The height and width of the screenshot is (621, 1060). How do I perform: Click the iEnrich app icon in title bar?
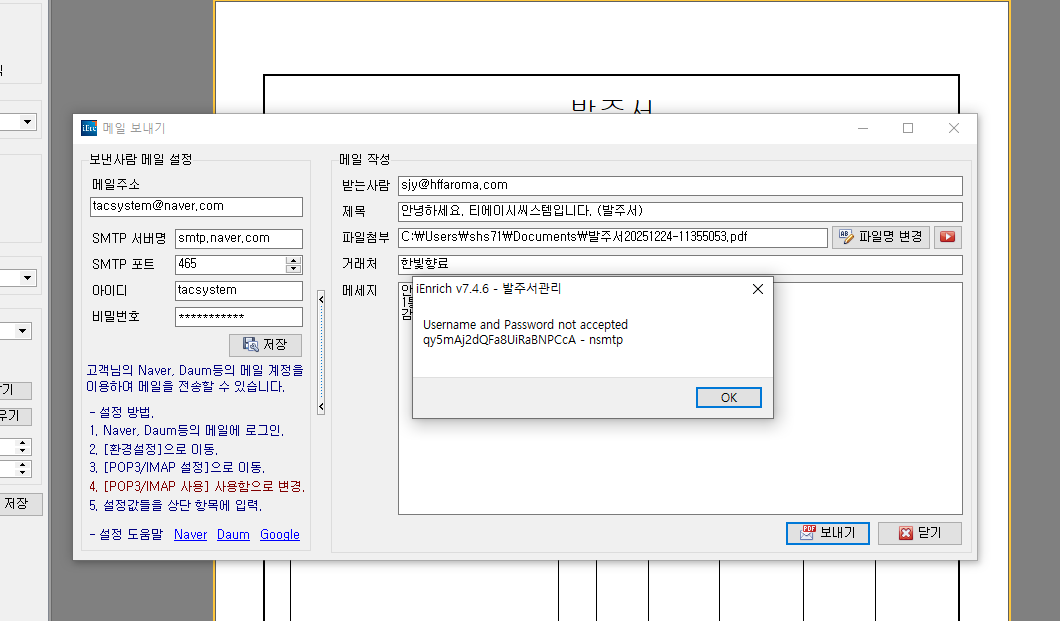pyautogui.click(x=89, y=128)
